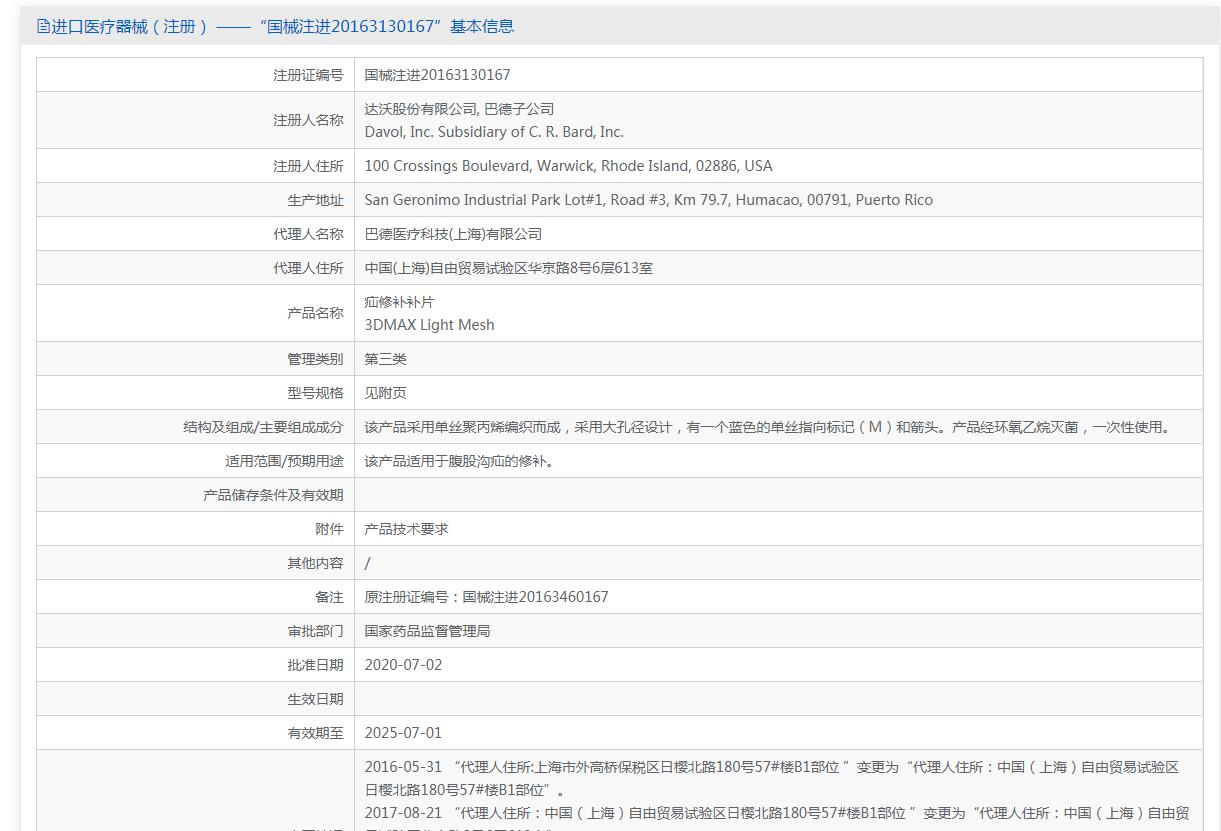Click the 代理人名称 label
Image resolution: width=1221 pixels, height=831 pixels.
point(308,234)
